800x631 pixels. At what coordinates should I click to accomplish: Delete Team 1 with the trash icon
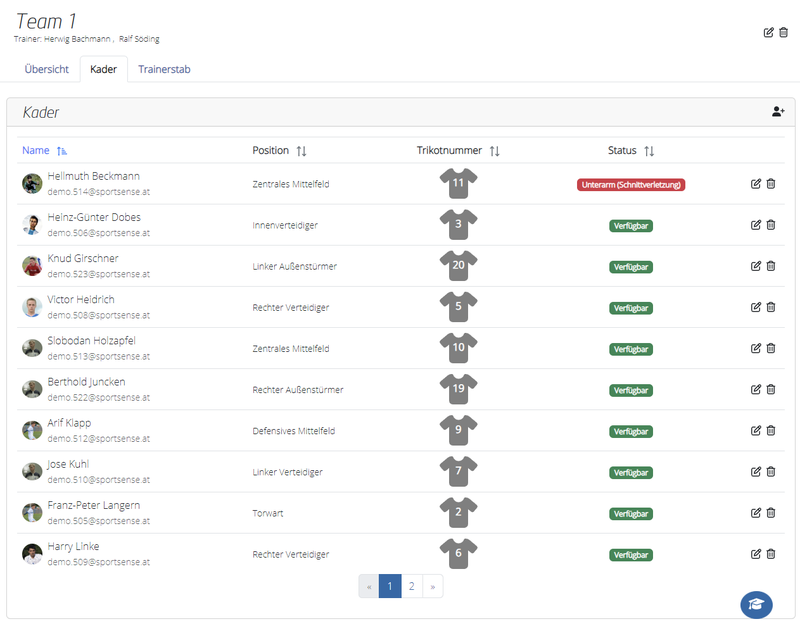[784, 33]
